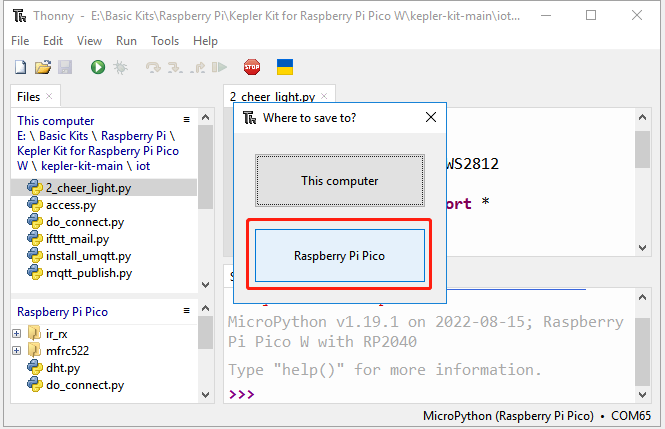665x429 pixels.
Task: Go to Raspberry Pi path segment
Action: click(x=133, y=136)
